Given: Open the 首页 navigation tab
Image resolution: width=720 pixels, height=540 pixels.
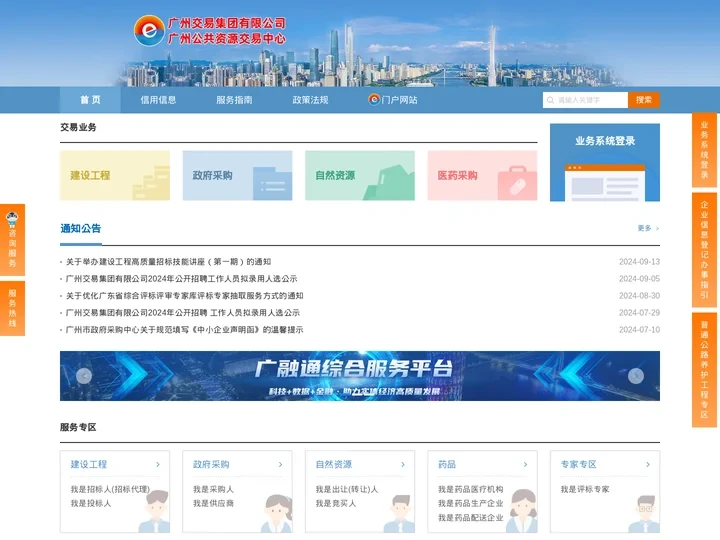Looking at the screenshot, I should (x=90, y=100).
